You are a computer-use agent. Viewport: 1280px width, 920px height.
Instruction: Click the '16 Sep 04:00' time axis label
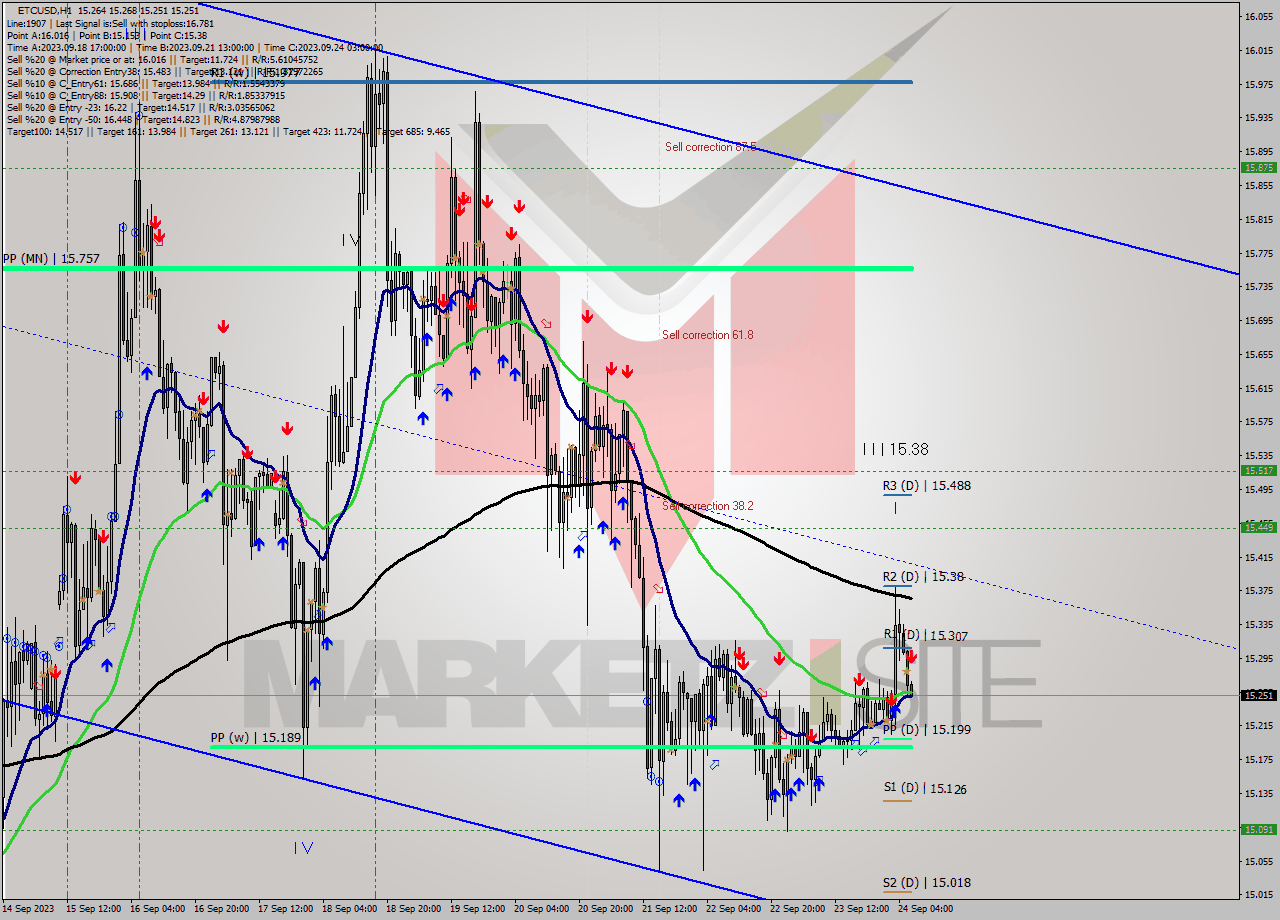click(157, 909)
